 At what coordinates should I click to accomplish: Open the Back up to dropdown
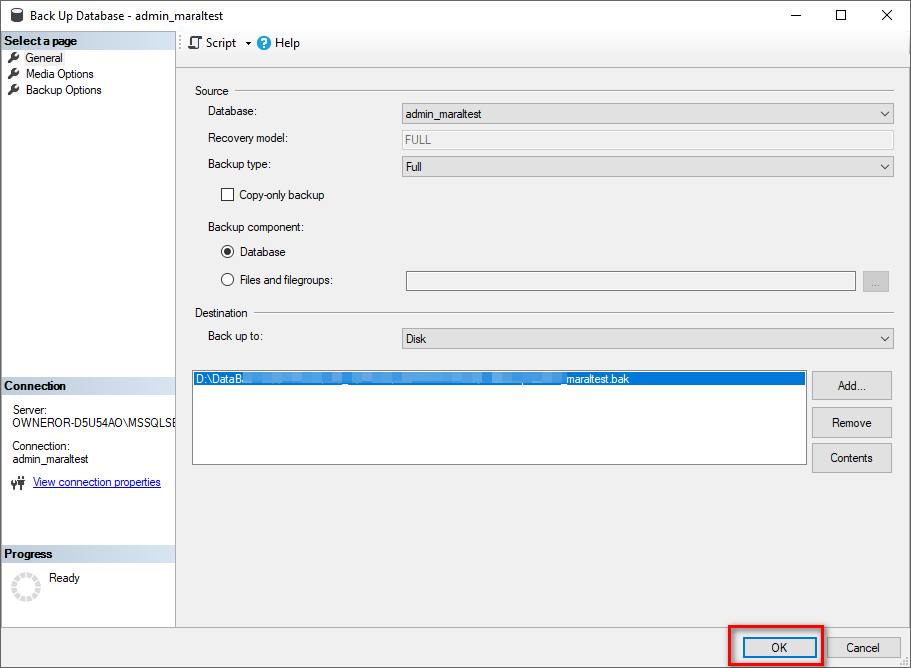884,339
